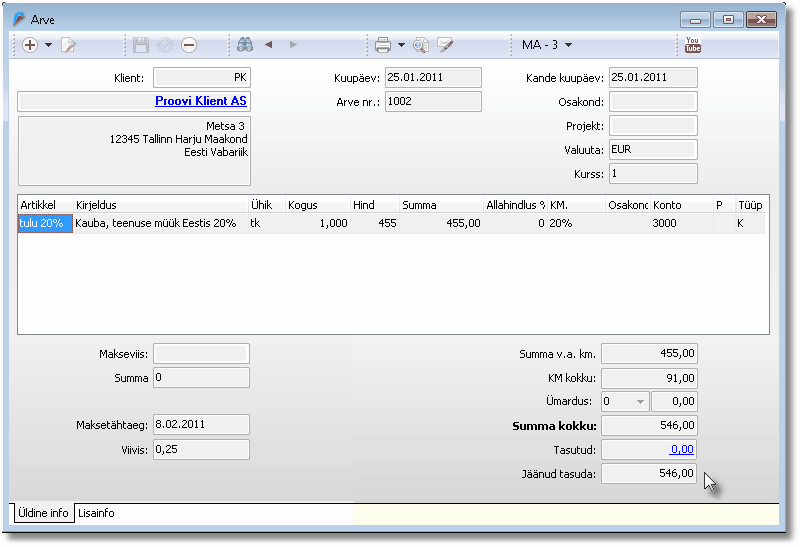Viewport: 800px width, 547px height.
Task: Click the red delete minus icon
Action: [189, 45]
